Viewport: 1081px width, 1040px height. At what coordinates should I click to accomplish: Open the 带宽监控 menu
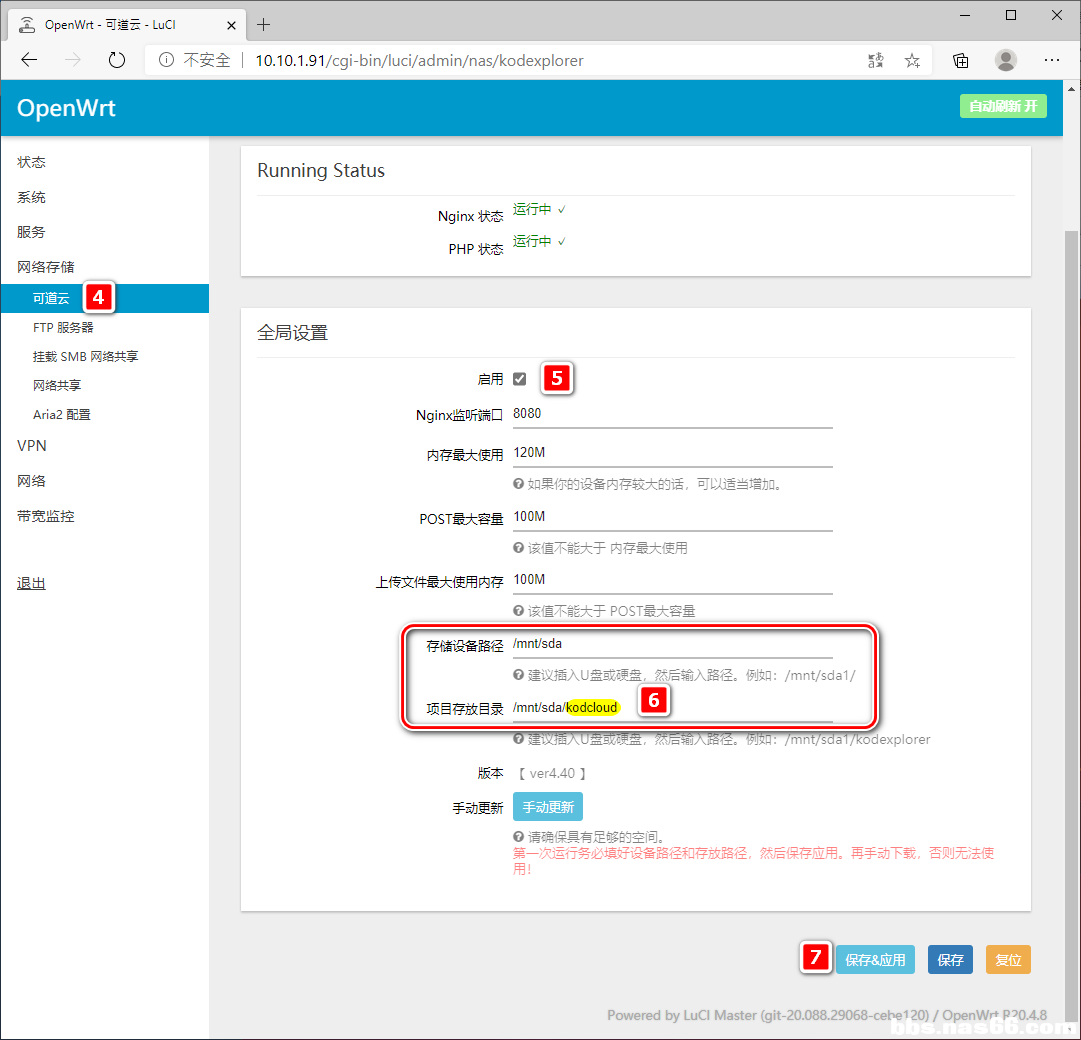(46, 516)
